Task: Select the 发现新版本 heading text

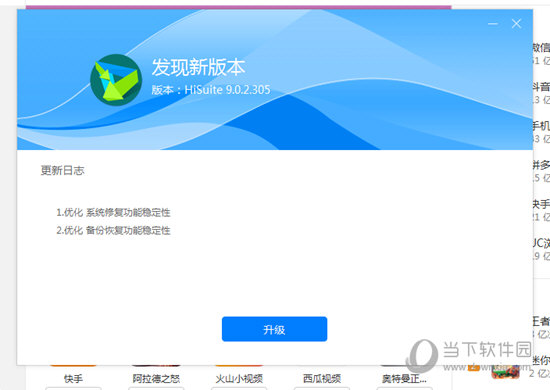Action: (x=198, y=67)
